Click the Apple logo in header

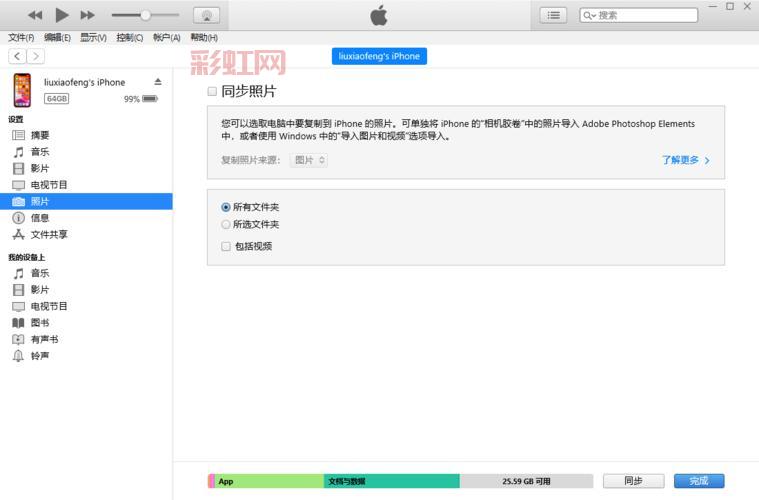tap(379, 15)
